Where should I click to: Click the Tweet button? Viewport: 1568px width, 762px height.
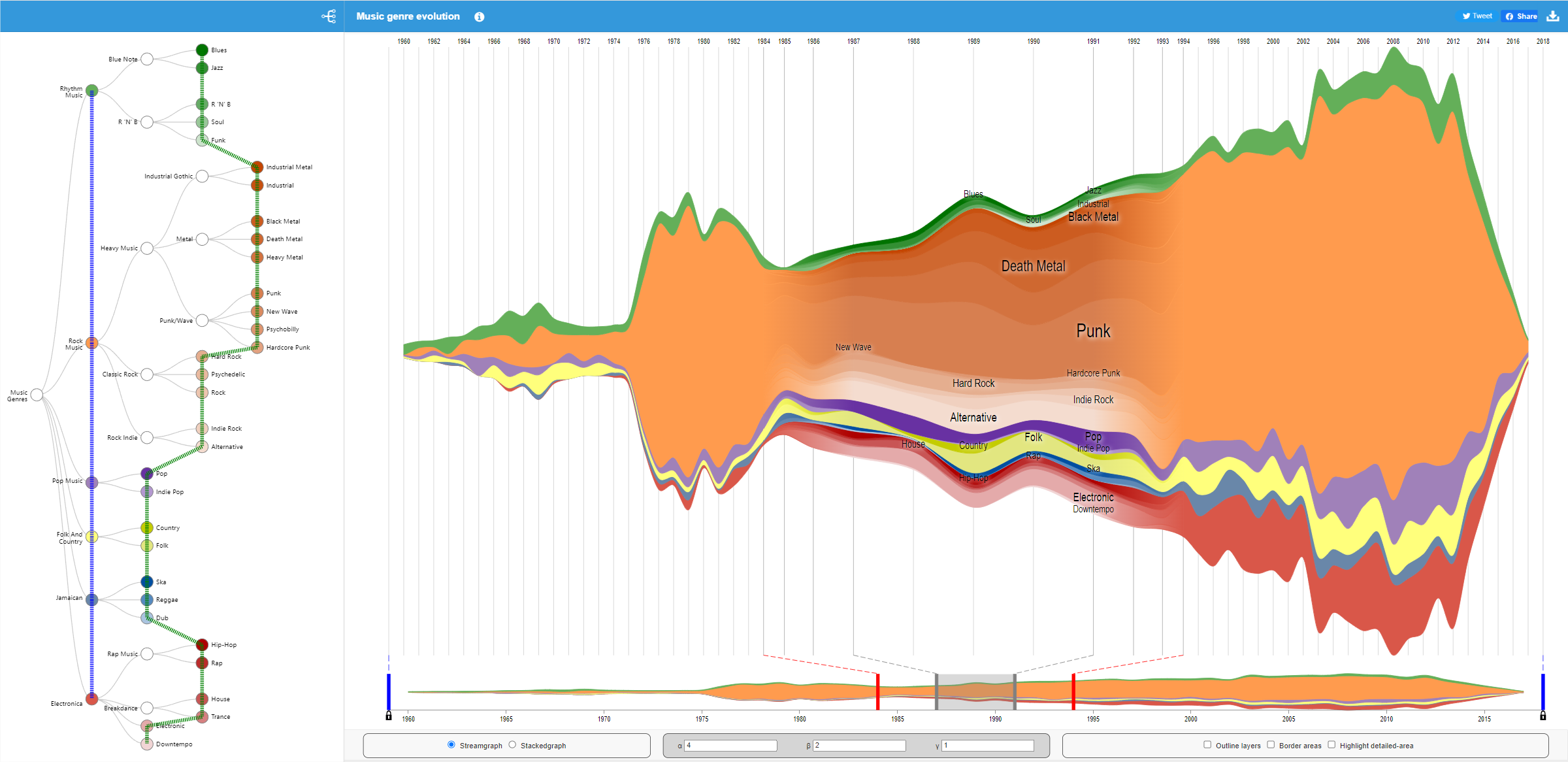[1477, 16]
